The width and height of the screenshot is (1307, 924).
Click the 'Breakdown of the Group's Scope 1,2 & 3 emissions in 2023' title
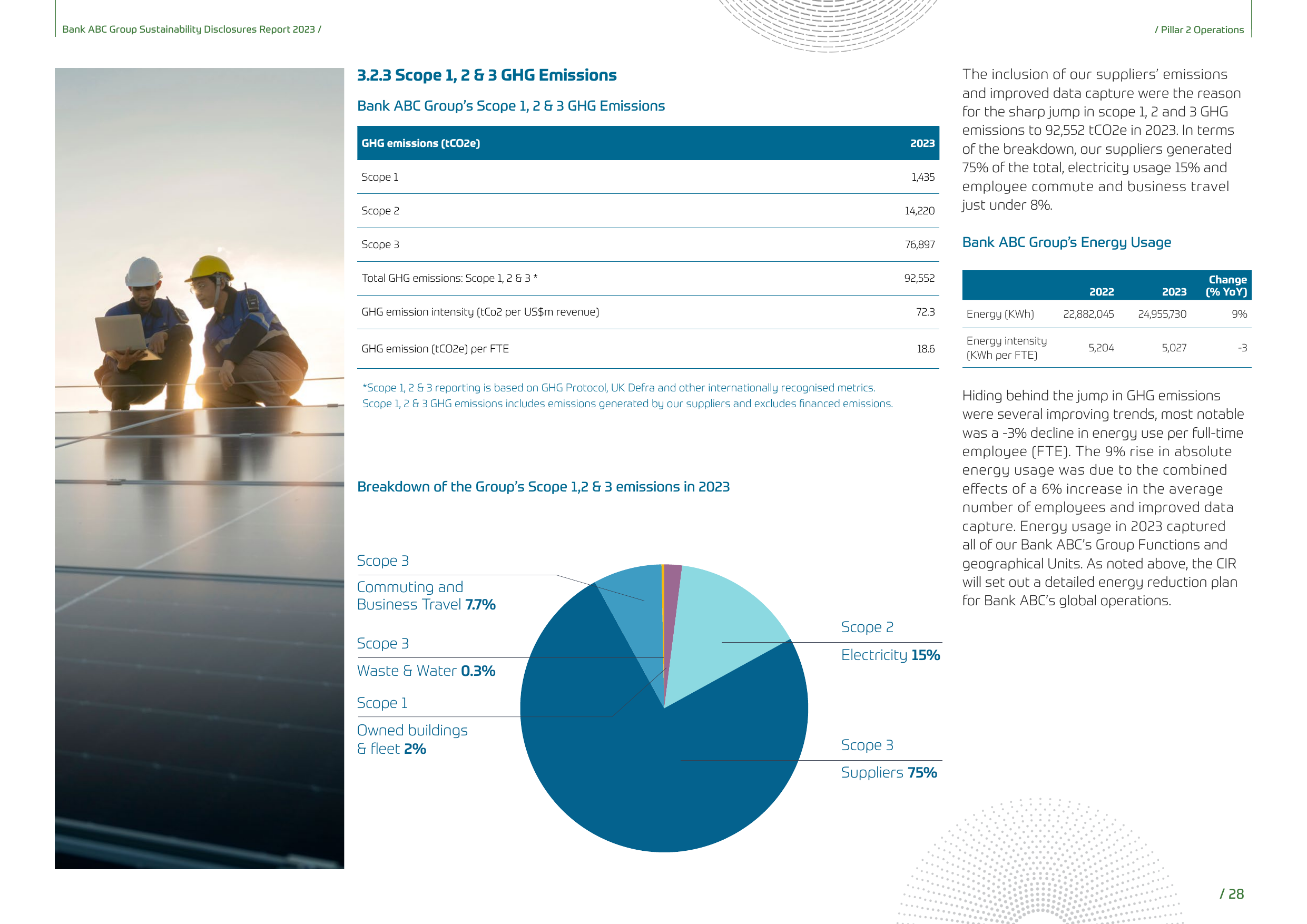pyautogui.click(x=543, y=487)
